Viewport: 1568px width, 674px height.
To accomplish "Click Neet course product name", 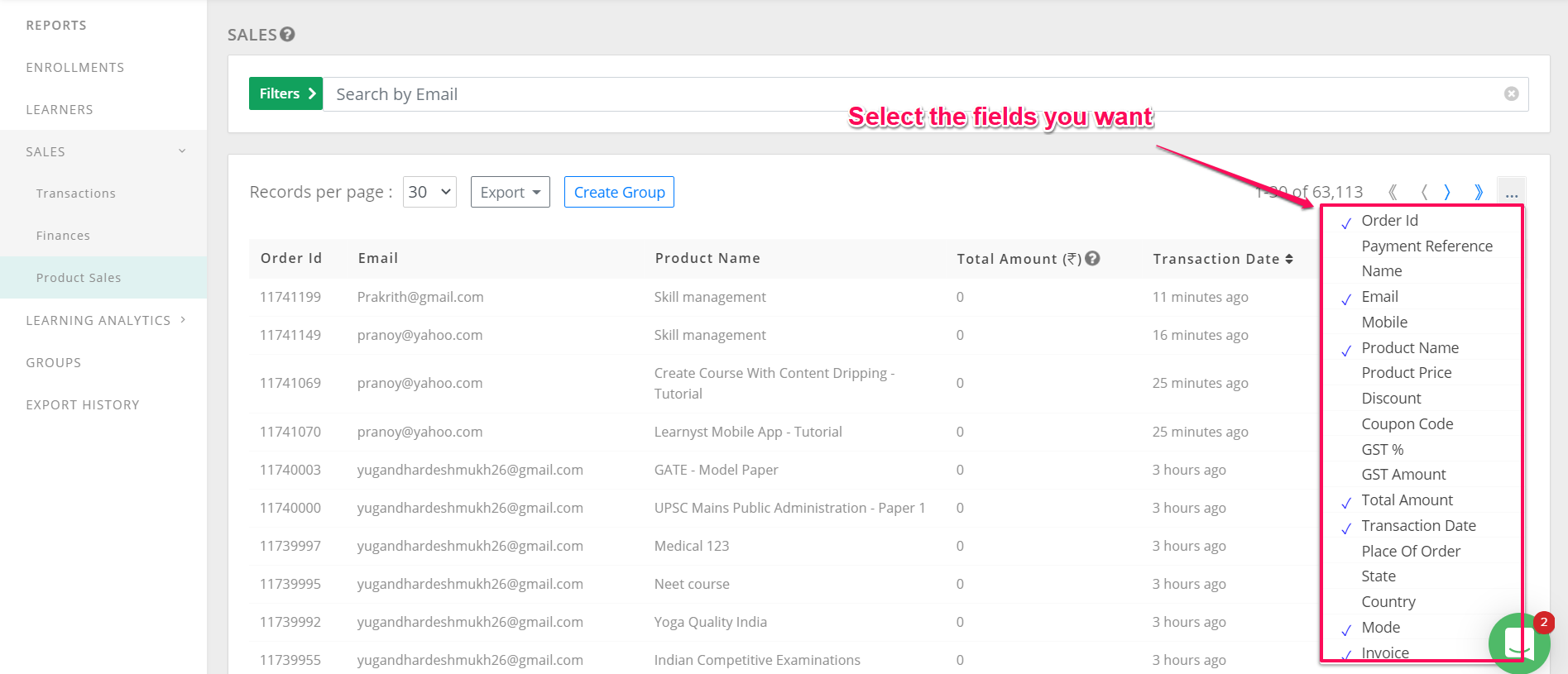I will [x=692, y=584].
